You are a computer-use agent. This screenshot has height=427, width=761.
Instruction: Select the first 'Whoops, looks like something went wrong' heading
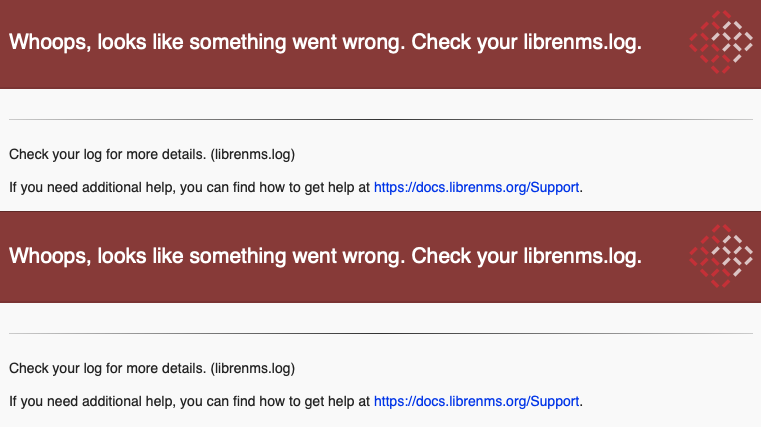point(325,43)
